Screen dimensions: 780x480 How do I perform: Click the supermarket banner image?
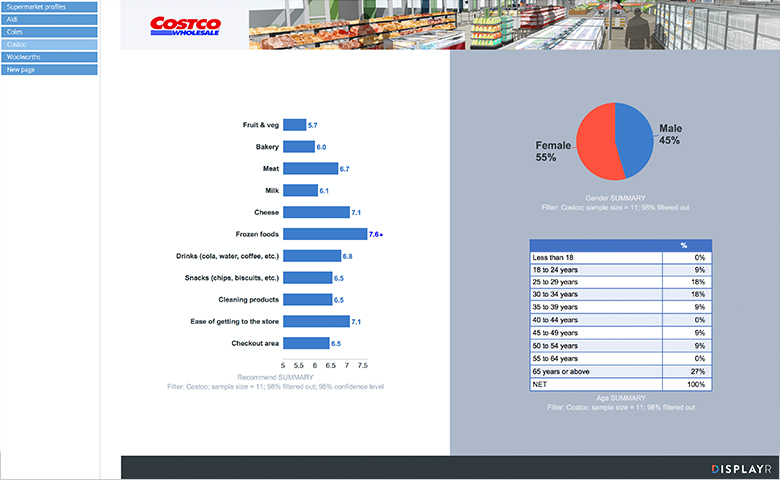click(x=514, y=25)
